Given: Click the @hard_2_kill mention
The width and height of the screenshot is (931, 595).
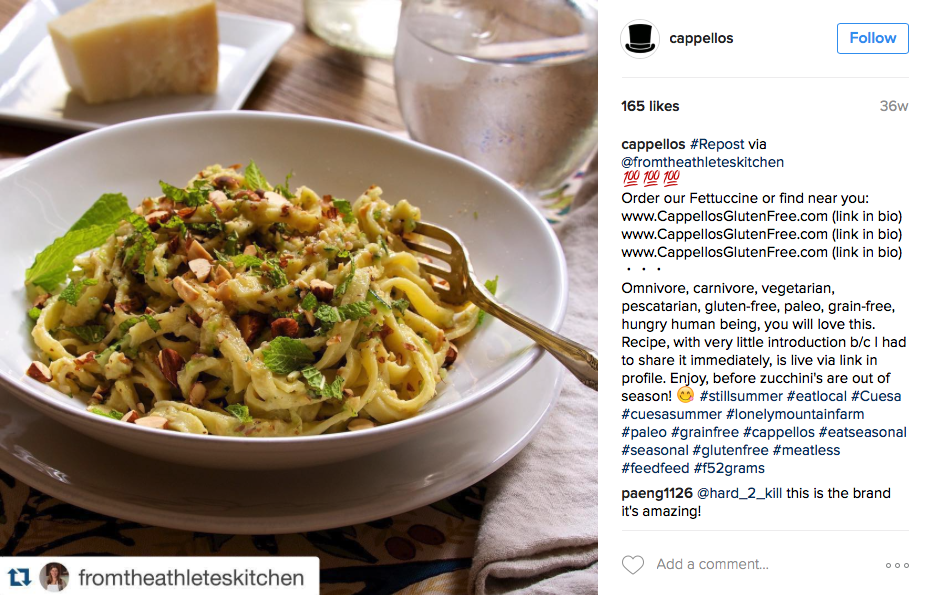Looking at the screenshot, I should (739, 493).
